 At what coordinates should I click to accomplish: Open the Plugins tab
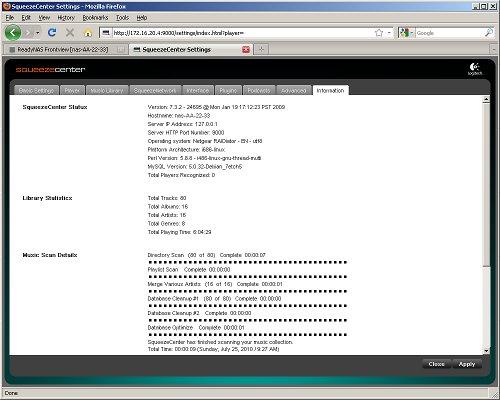pyautogui.click(x=228, y=90)
